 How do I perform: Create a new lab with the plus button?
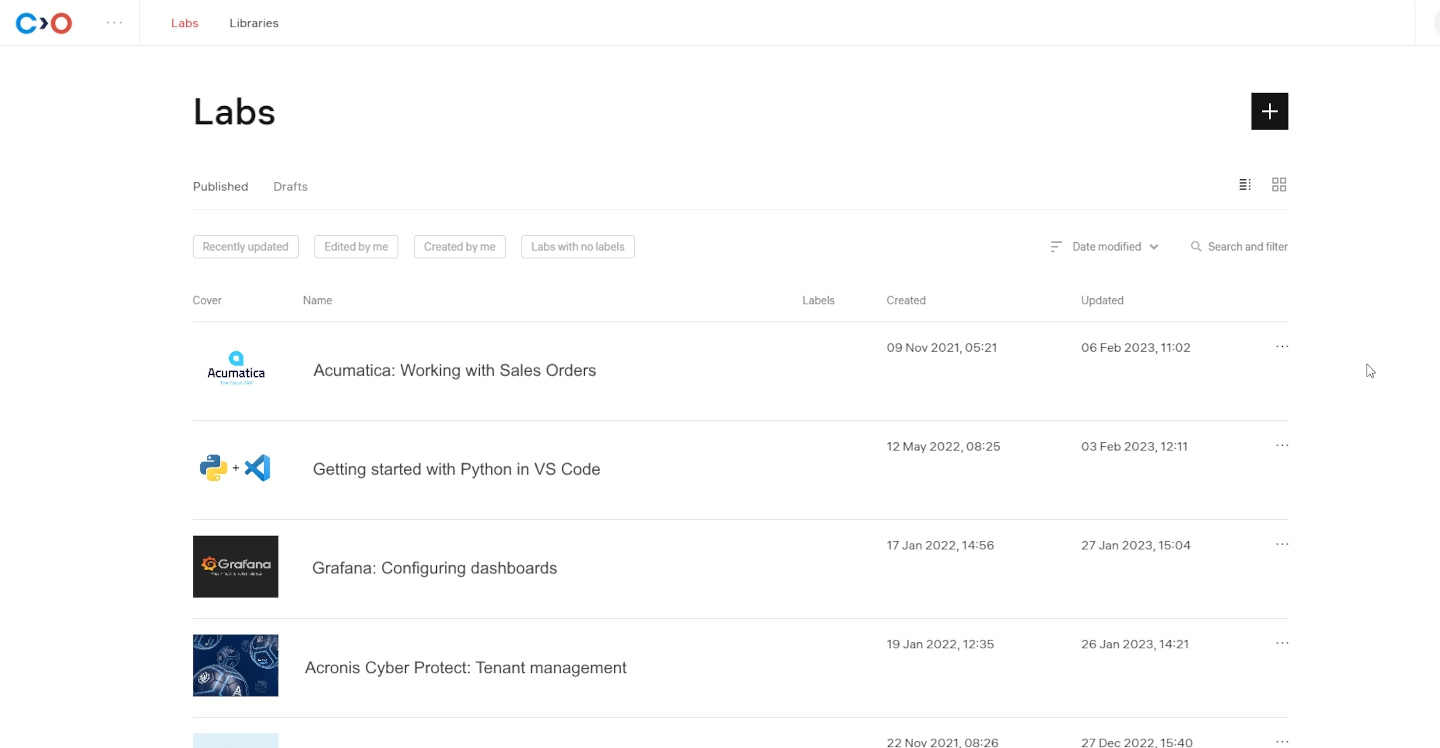(x=1269, y=111)
